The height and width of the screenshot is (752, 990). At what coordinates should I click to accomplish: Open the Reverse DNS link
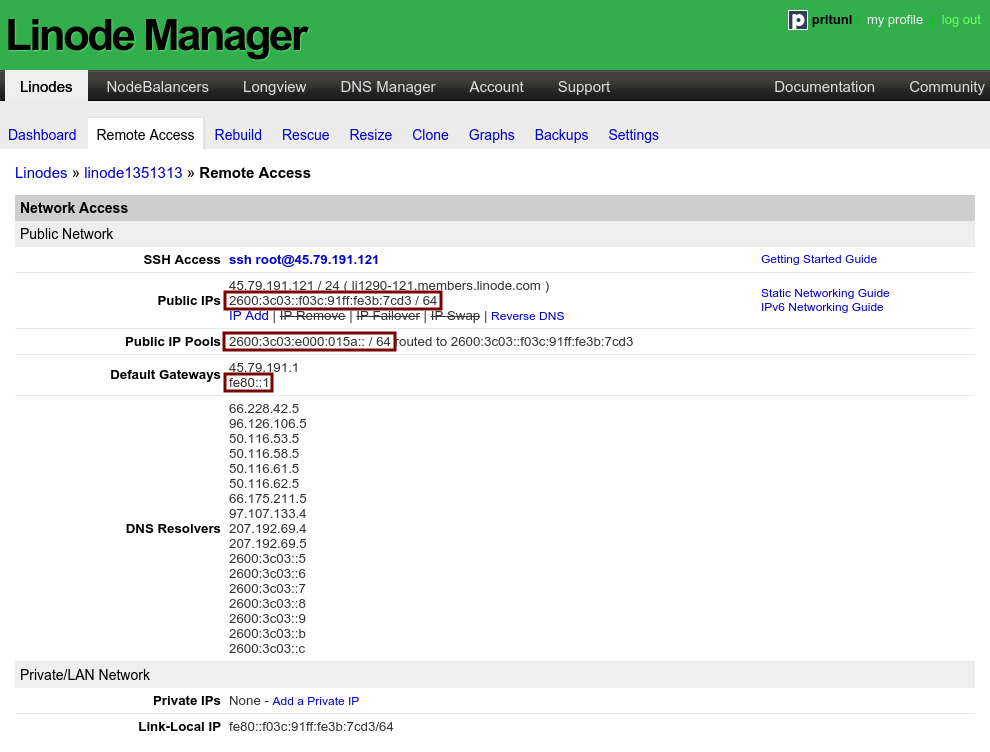[528, 316]
